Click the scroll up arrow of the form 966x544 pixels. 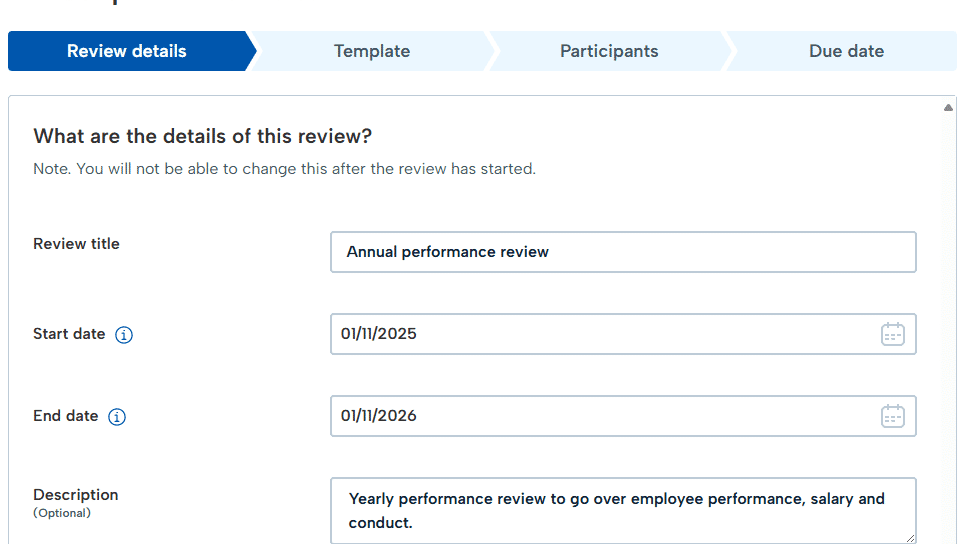click(x=948, y=108)
